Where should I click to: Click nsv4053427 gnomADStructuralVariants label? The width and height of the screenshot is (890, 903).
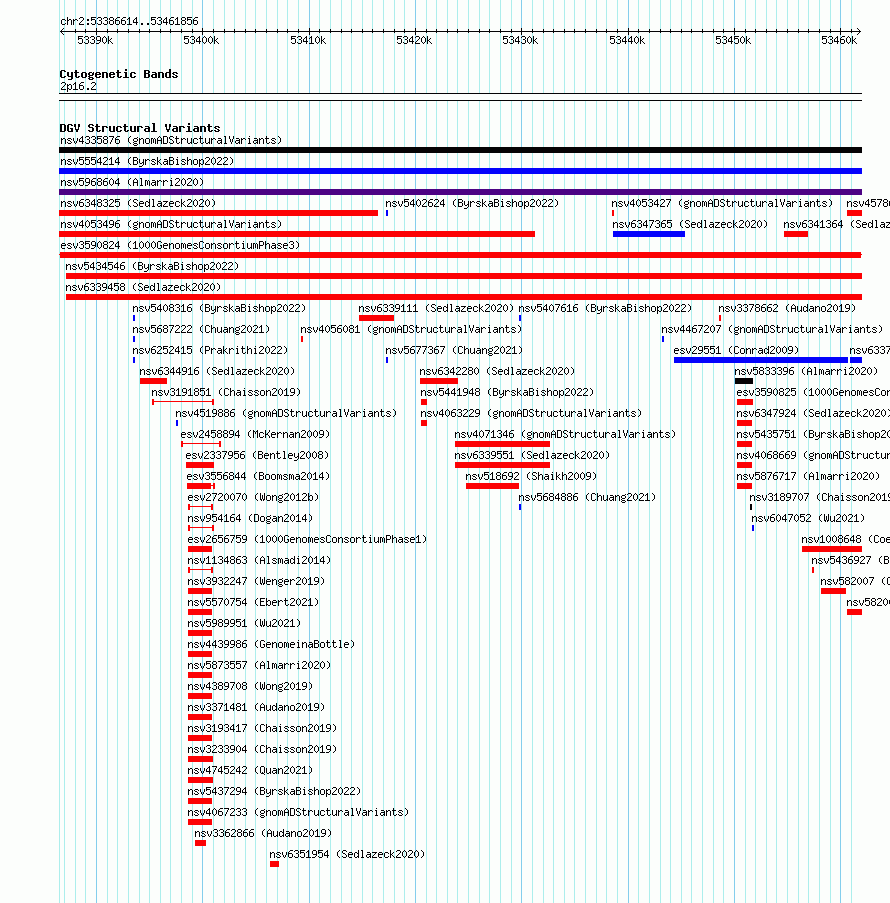tap(722, 203)
